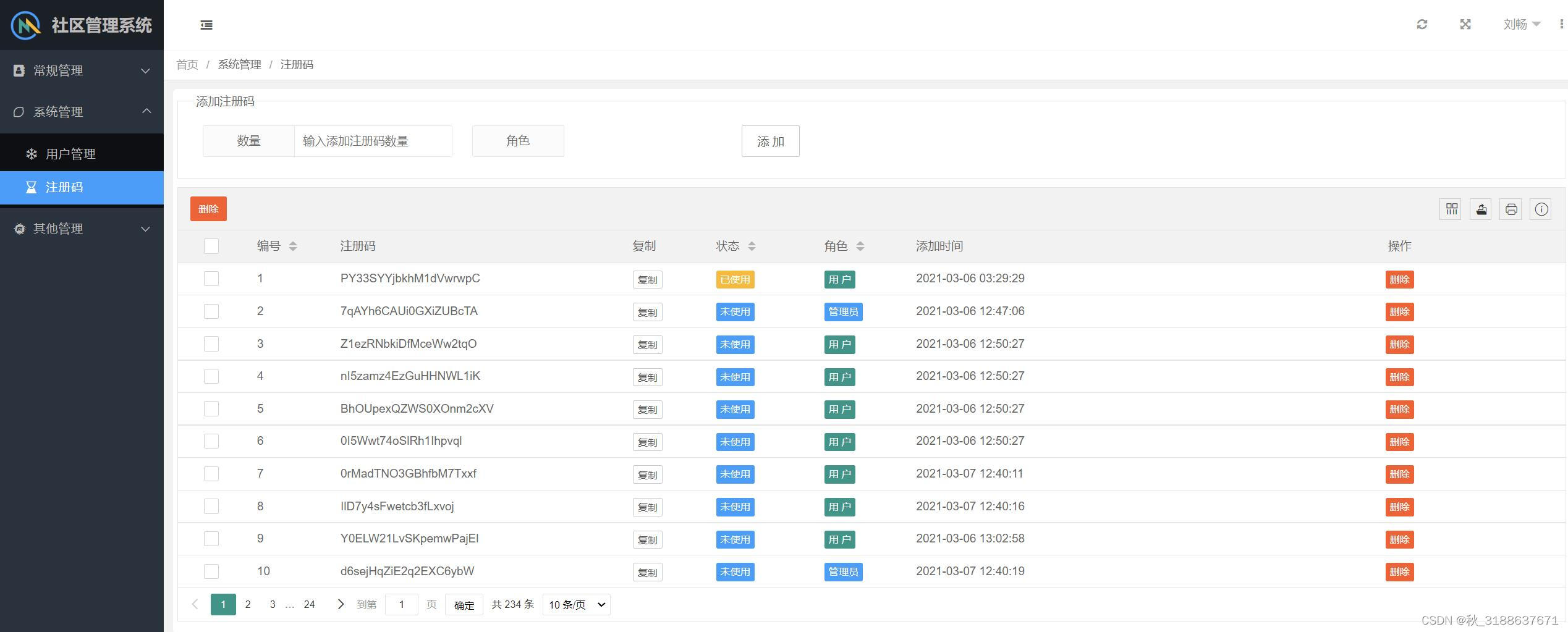The height and width of the screenshot is (632, 1568).
Task: Go to previous page arrow
Action: point(195,604)
